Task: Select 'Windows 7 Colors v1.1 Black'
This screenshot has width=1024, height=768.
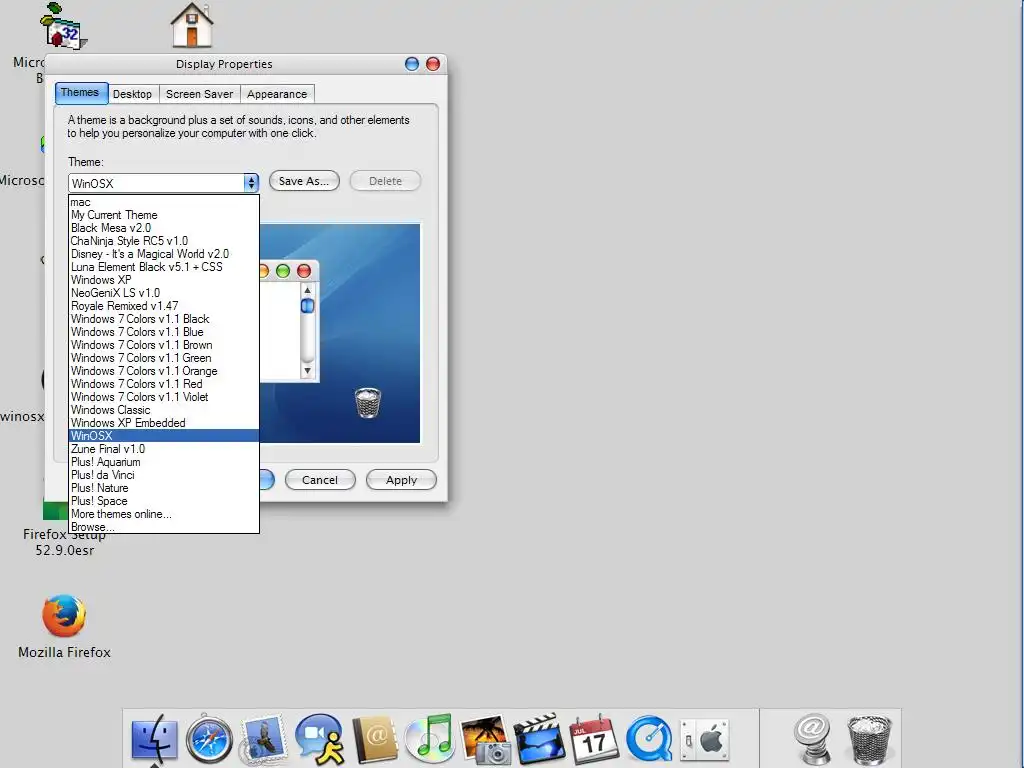Action: pyautogui.click(x=164, y=319)
